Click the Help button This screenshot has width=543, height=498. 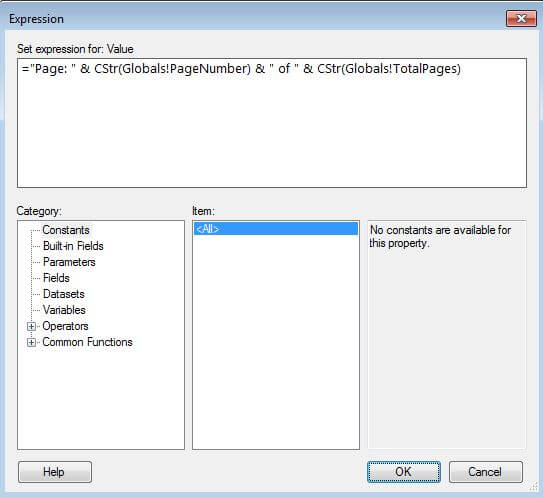[55, 472]
